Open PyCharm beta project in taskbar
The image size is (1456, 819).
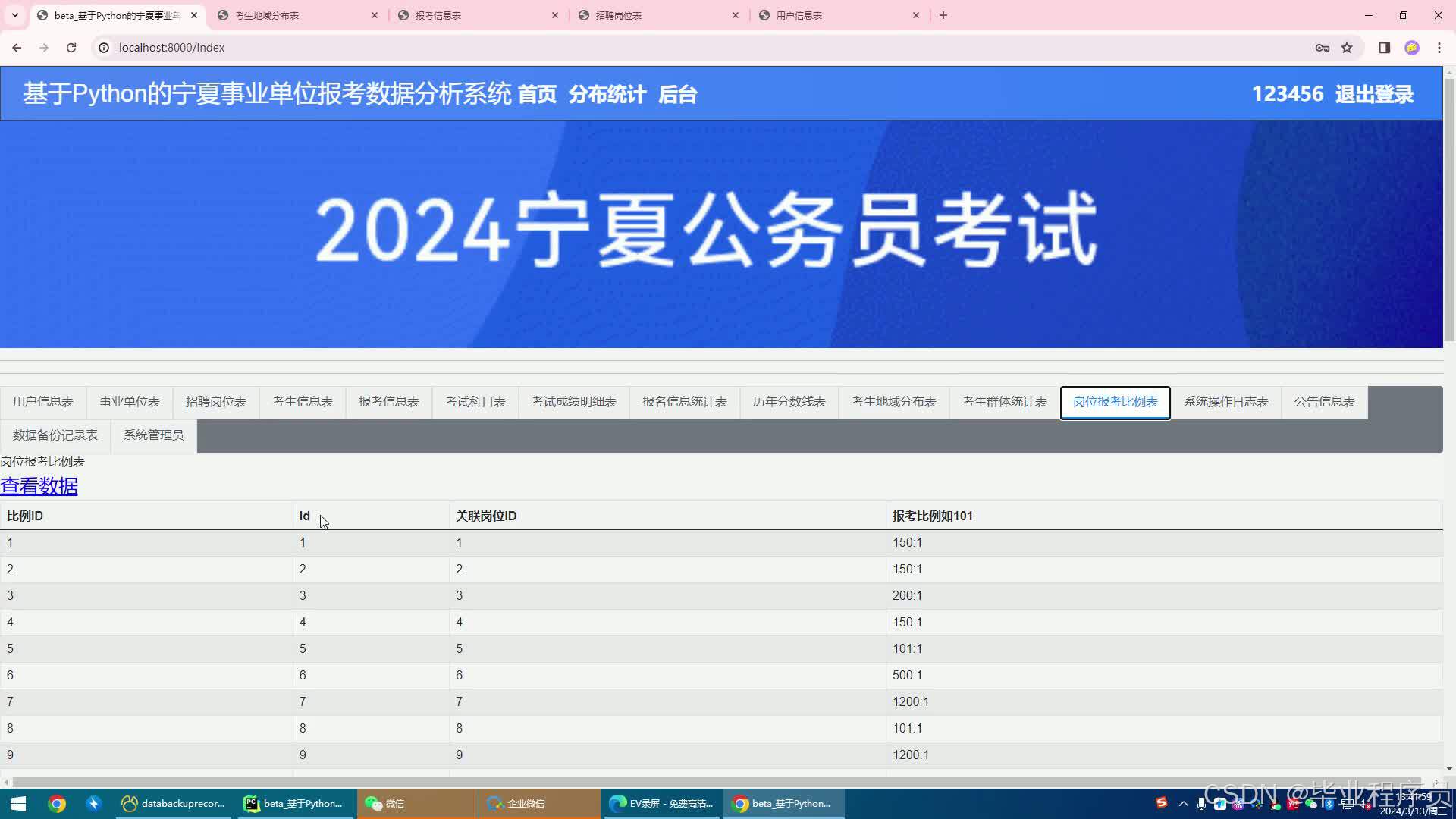(294, 803)
